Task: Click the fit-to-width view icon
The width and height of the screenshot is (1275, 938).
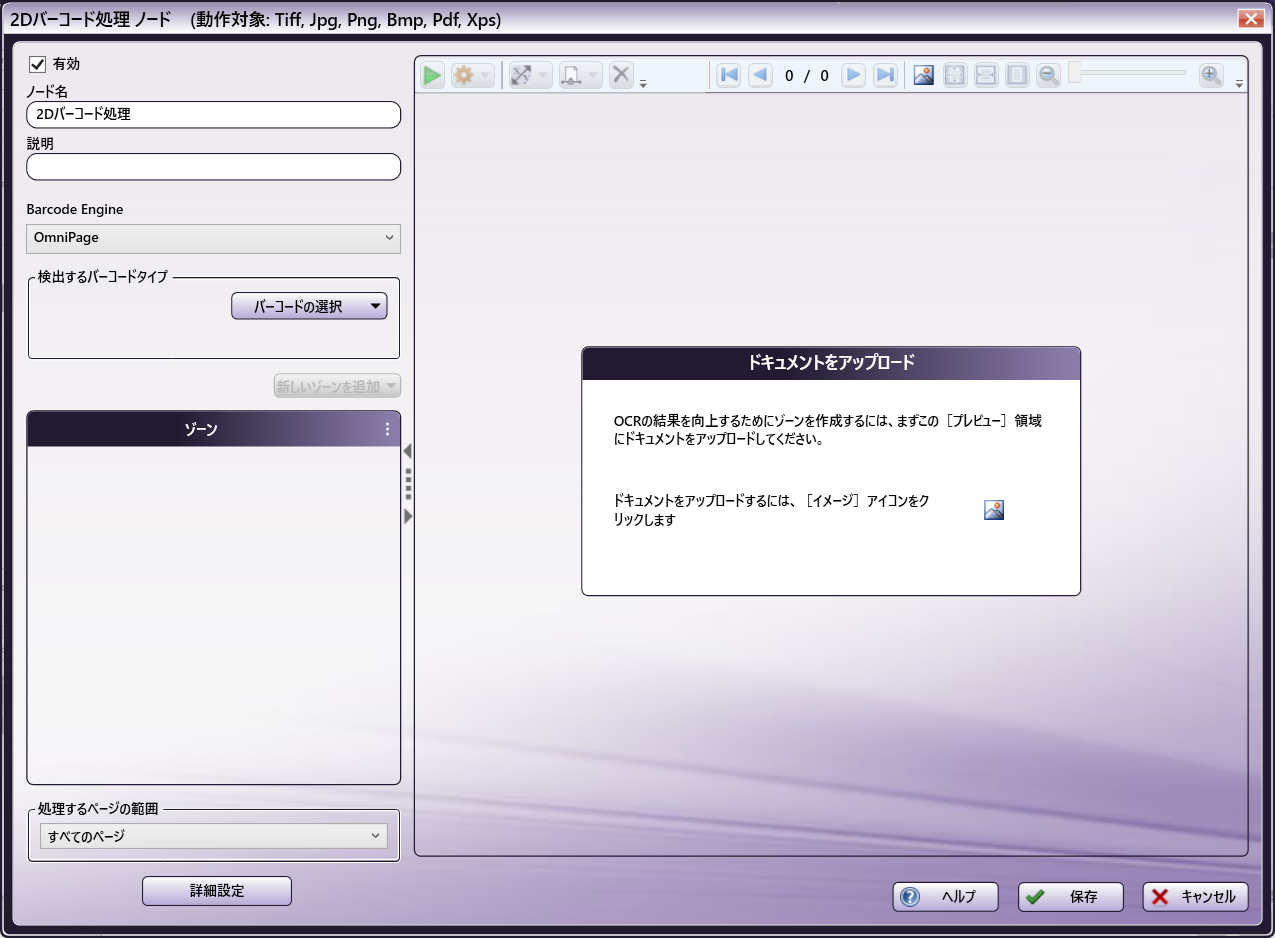Action: pos(986,75)
